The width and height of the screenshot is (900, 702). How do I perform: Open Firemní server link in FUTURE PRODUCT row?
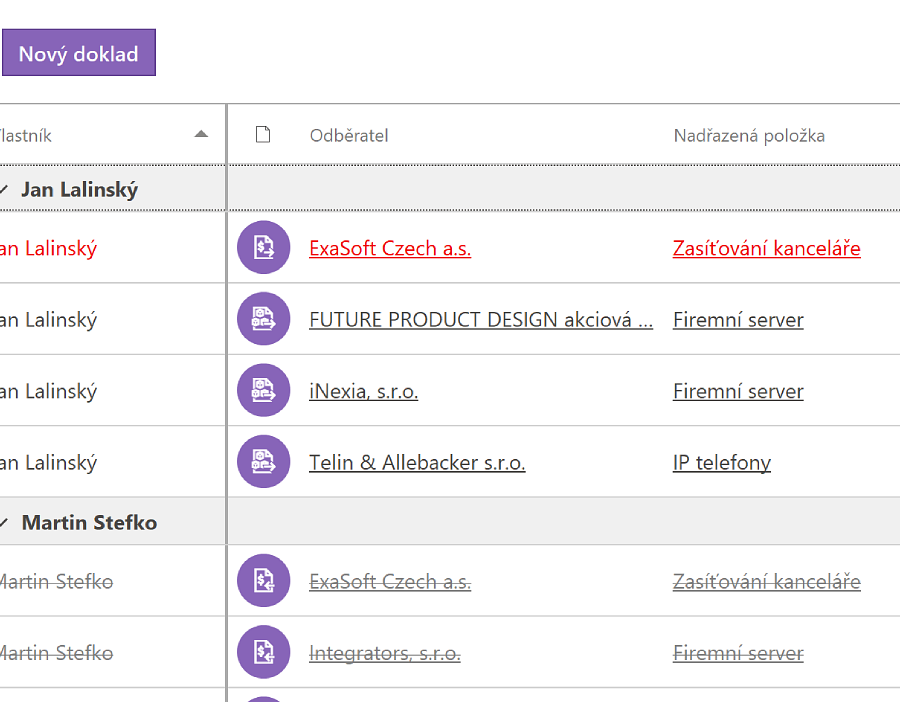(738, 320)
